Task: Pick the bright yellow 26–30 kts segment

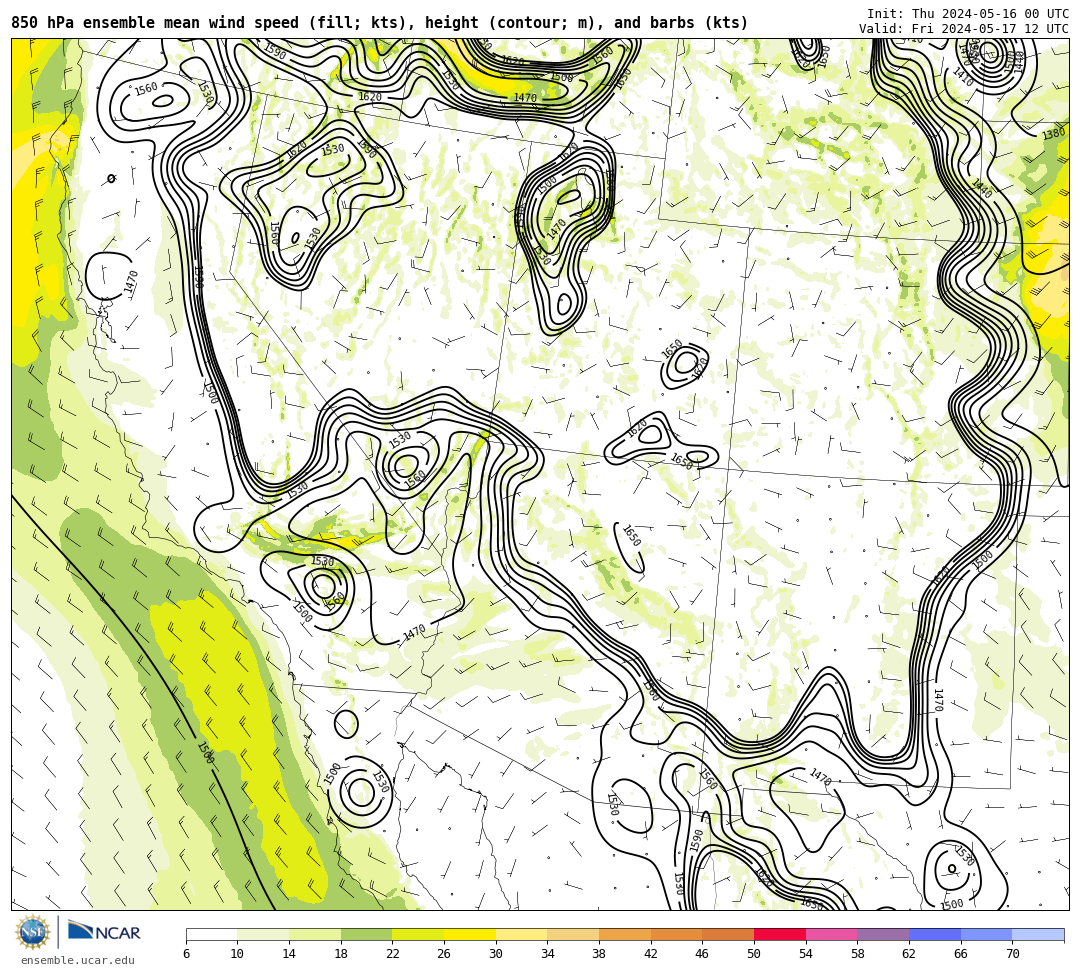Action: 470,934
